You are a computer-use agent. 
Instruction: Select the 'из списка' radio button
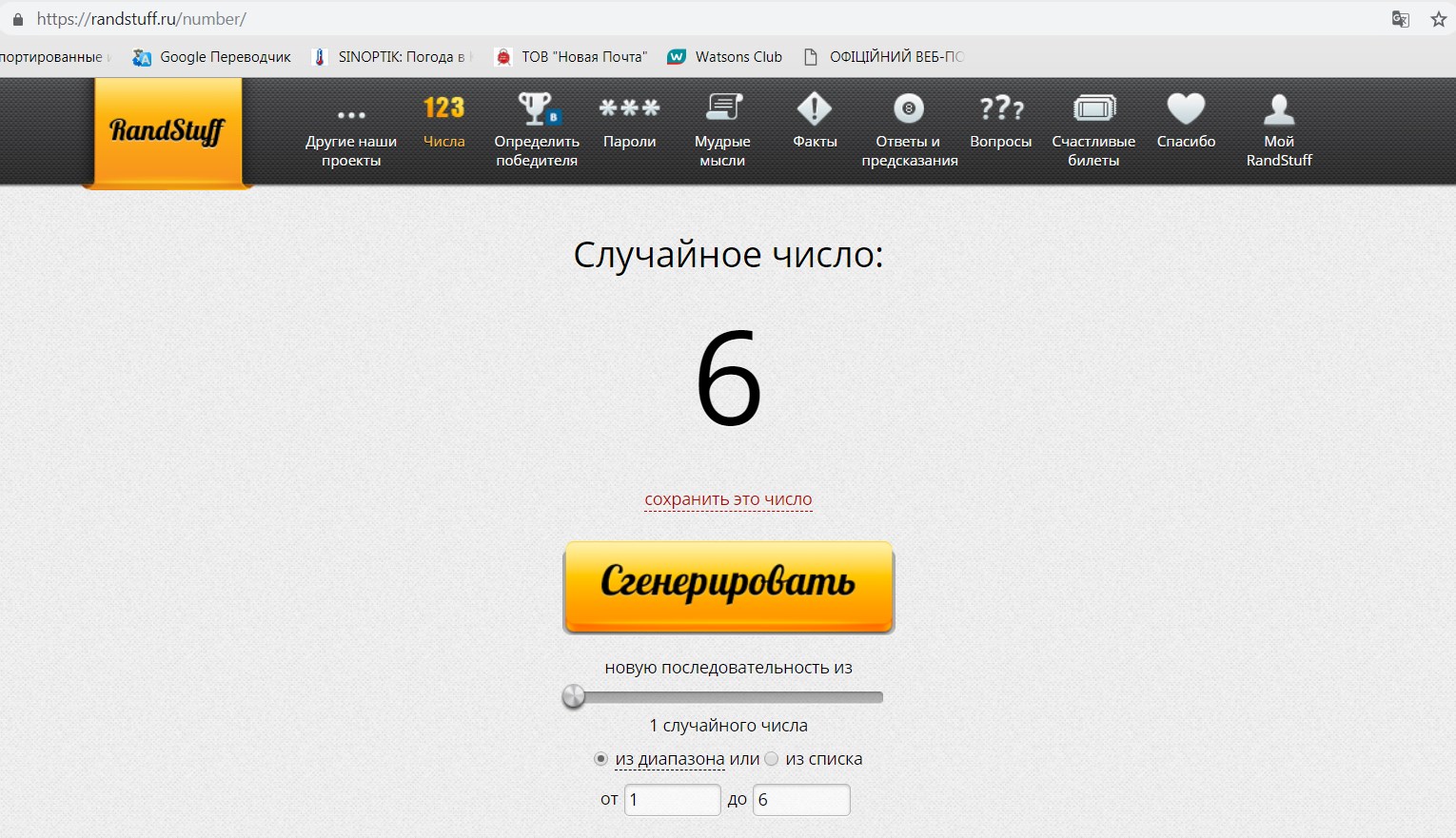772,759
